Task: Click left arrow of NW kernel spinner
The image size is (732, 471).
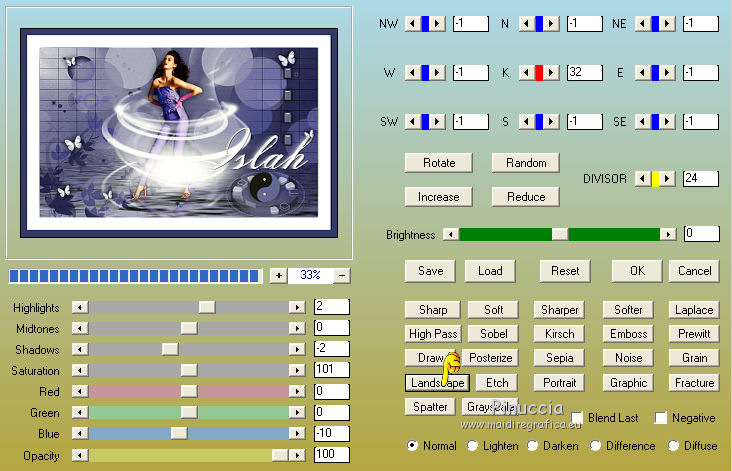Action: 411,24
